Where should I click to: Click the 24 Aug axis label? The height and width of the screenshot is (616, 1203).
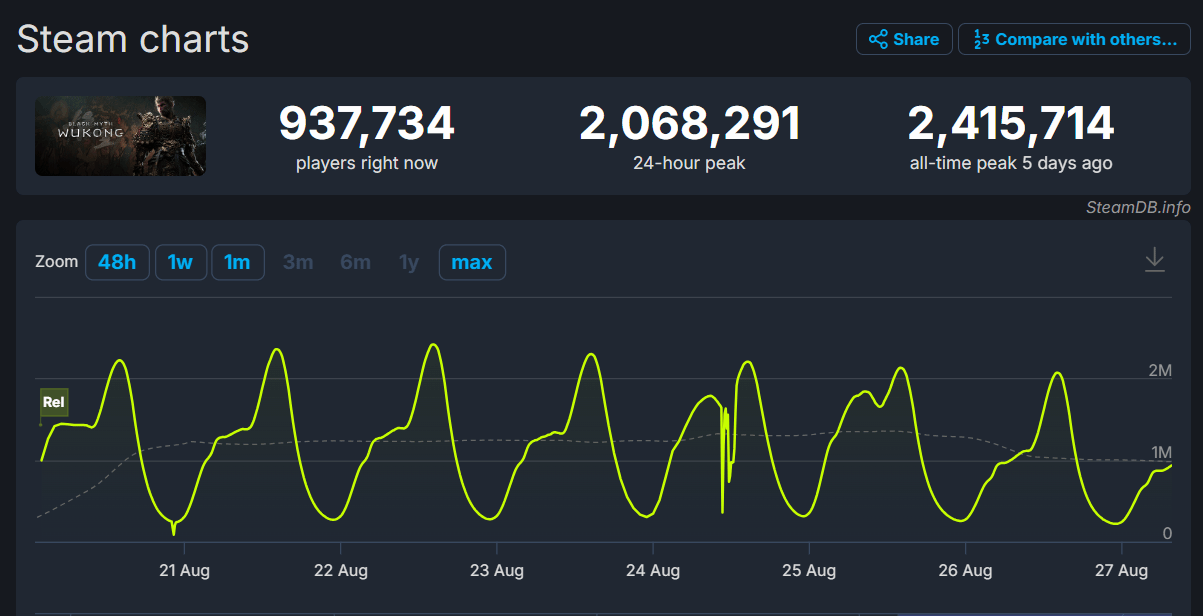pyautogui.click(x=653, y=570)
